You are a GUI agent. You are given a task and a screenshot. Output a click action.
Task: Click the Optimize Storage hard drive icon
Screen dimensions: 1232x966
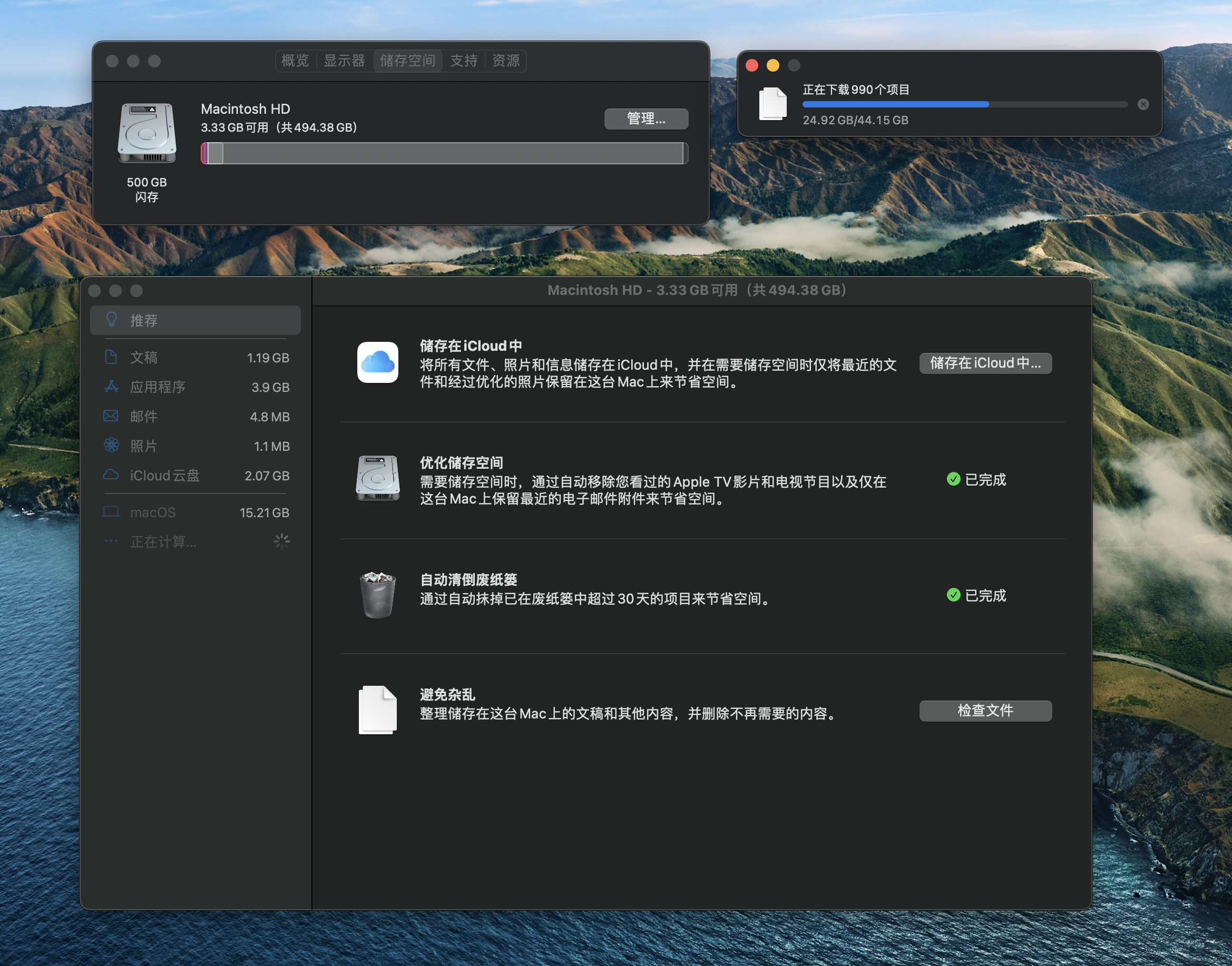point(377,478)
